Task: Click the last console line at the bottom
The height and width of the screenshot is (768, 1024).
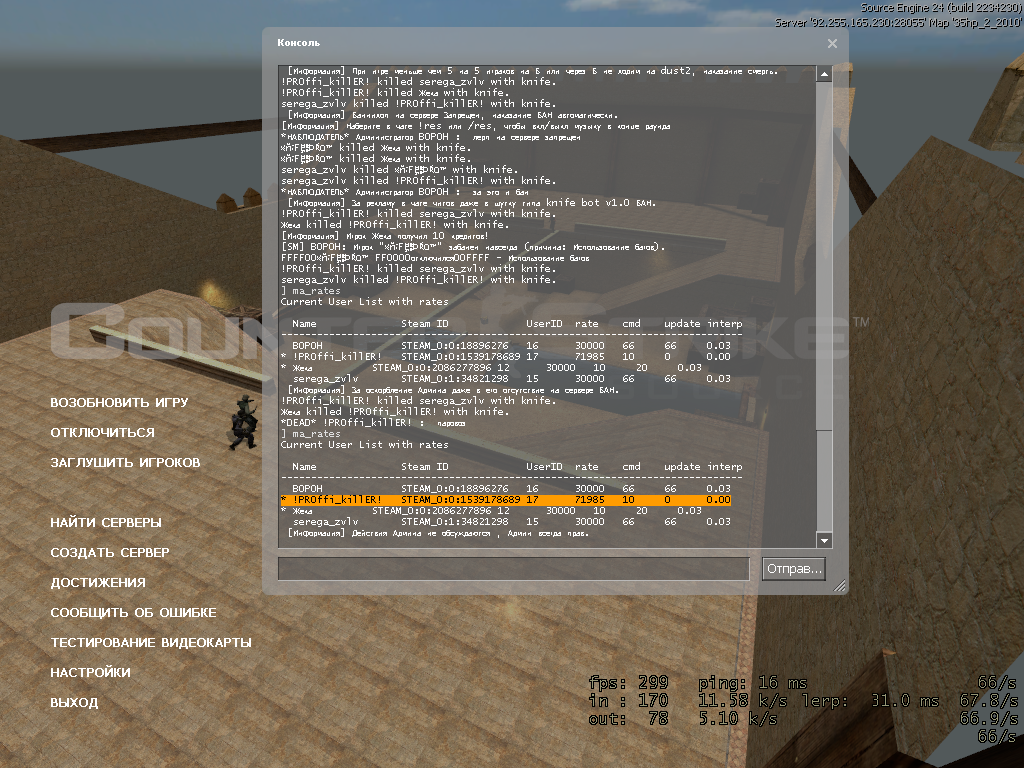Action: pos(438,533)
